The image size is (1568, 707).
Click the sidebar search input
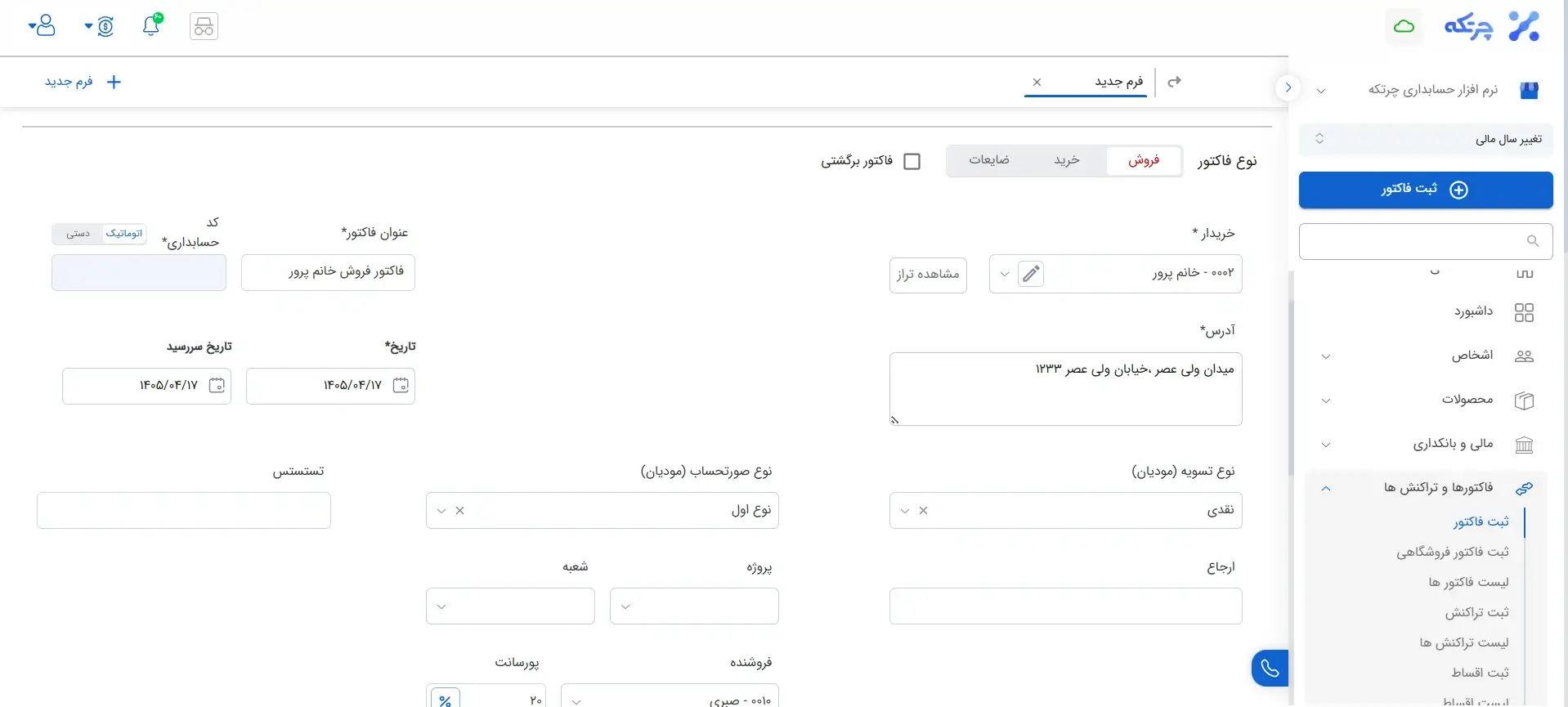tap(1425, 241)
